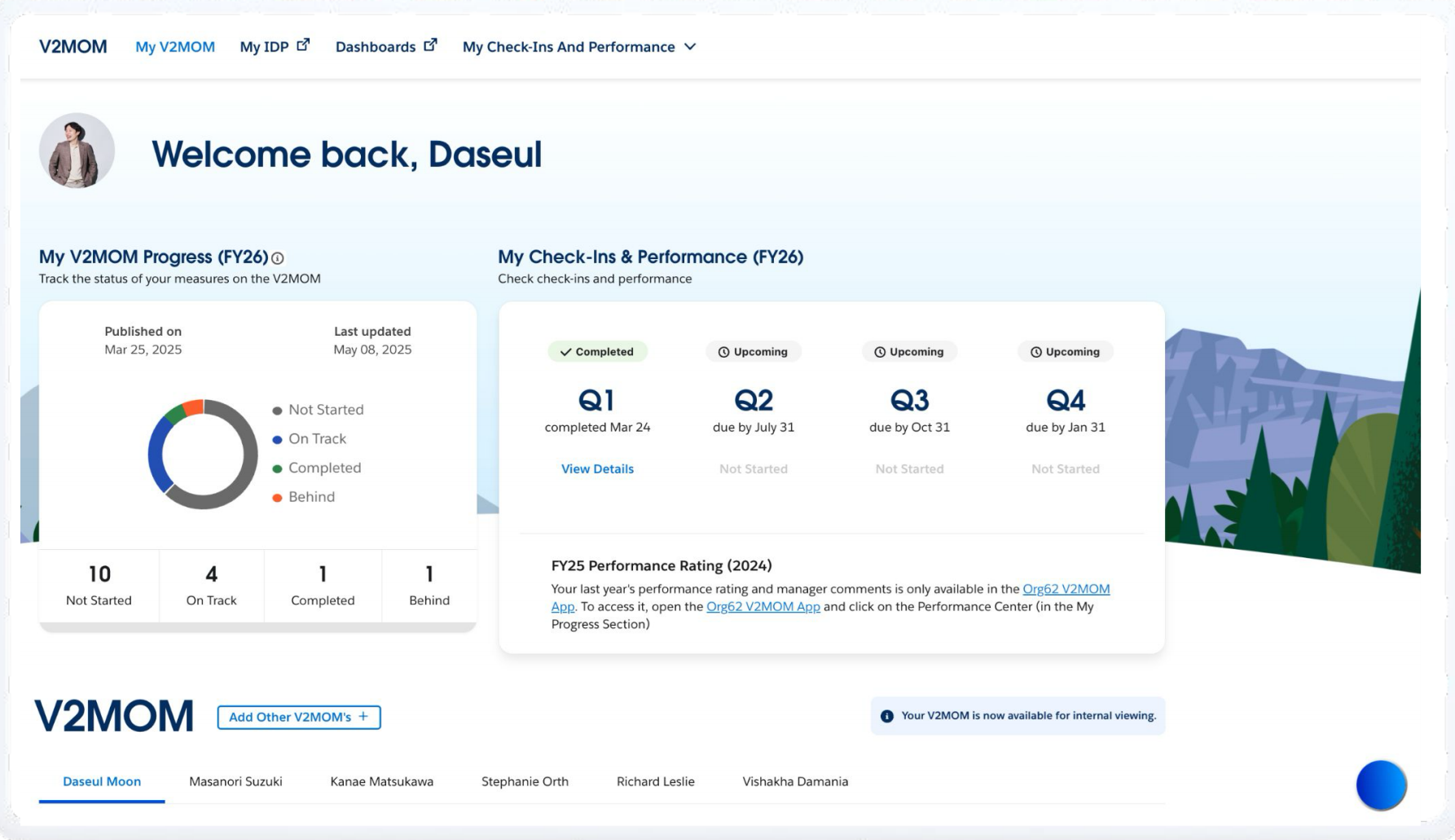Viewport: 1455px width, 840px height.
Task: Click the Upcoming clock badge for Q3
Action: click(x=909, y=352)
